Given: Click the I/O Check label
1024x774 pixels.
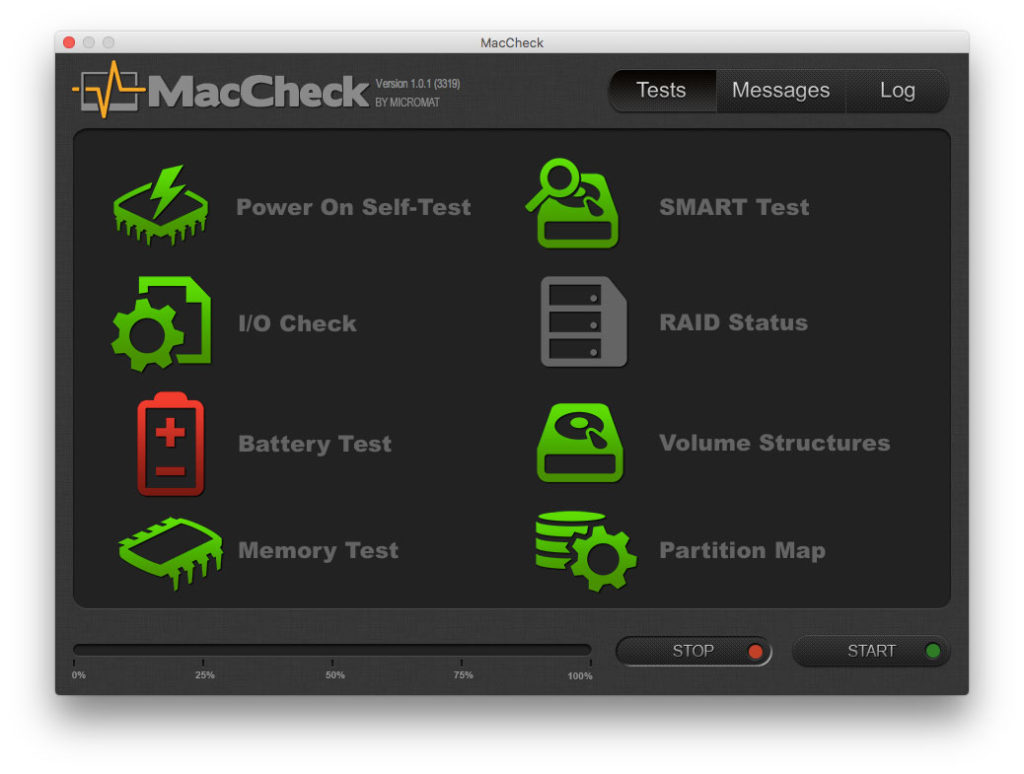Looking at the screenshot, I should pos(298,323).
